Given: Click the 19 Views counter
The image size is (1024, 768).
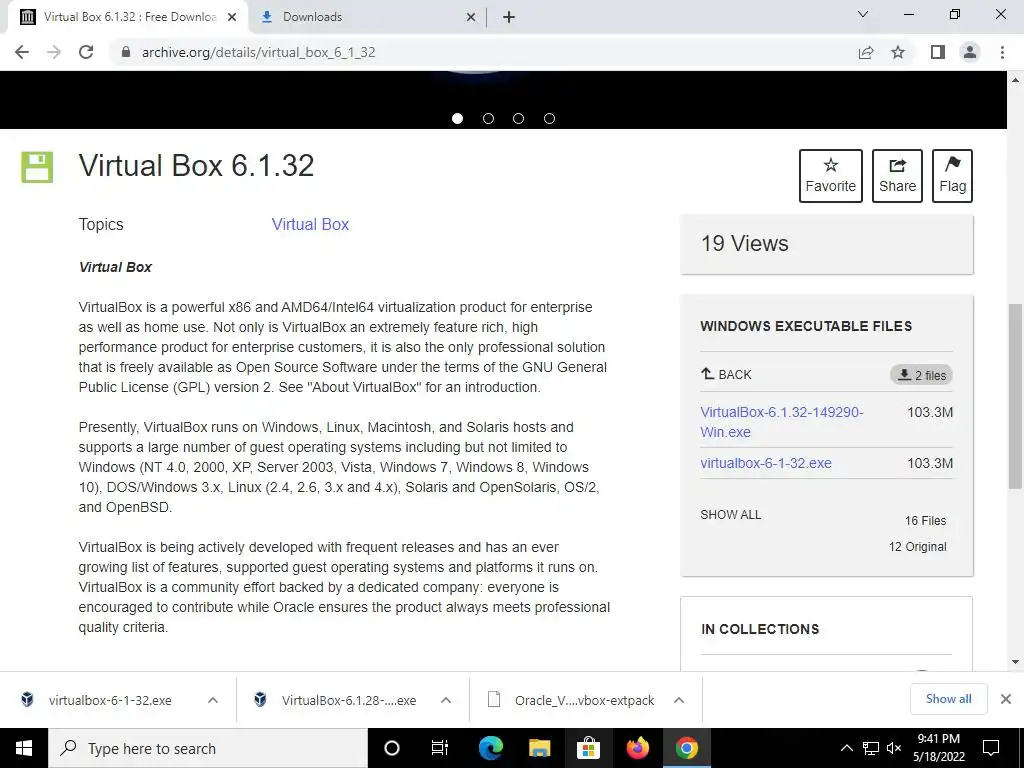Looking at the screenshot, I should pyautogui.click(x=744, y=244).
